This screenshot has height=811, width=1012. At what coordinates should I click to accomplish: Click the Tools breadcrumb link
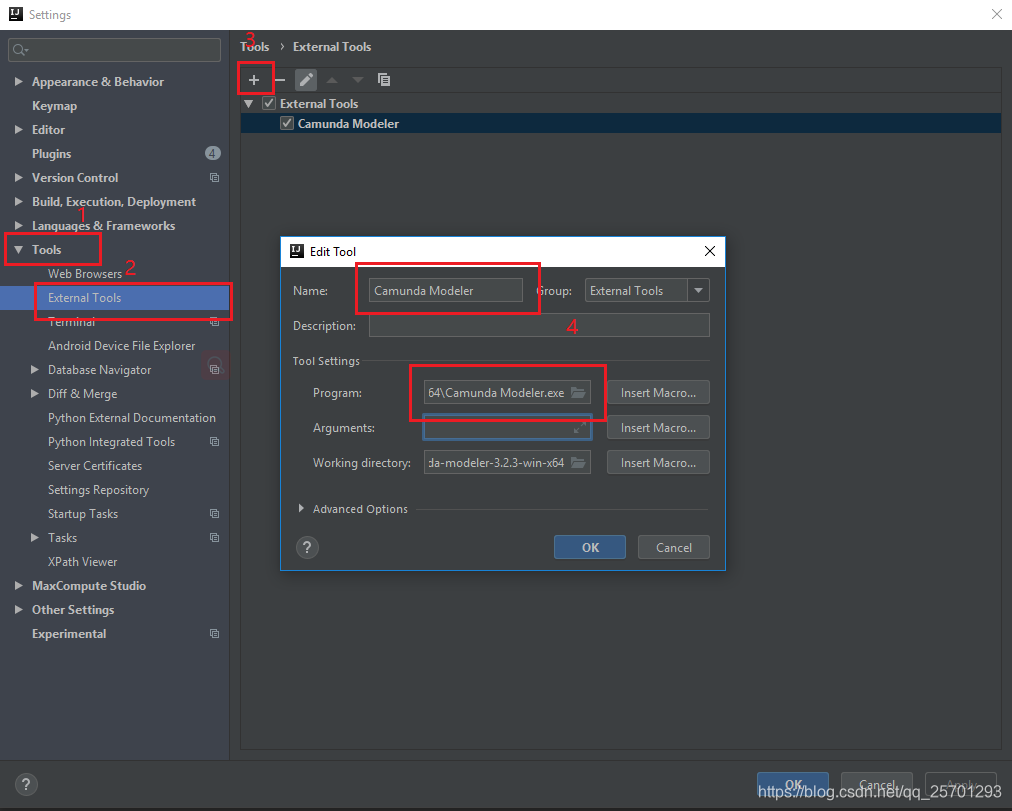(254, 46)
